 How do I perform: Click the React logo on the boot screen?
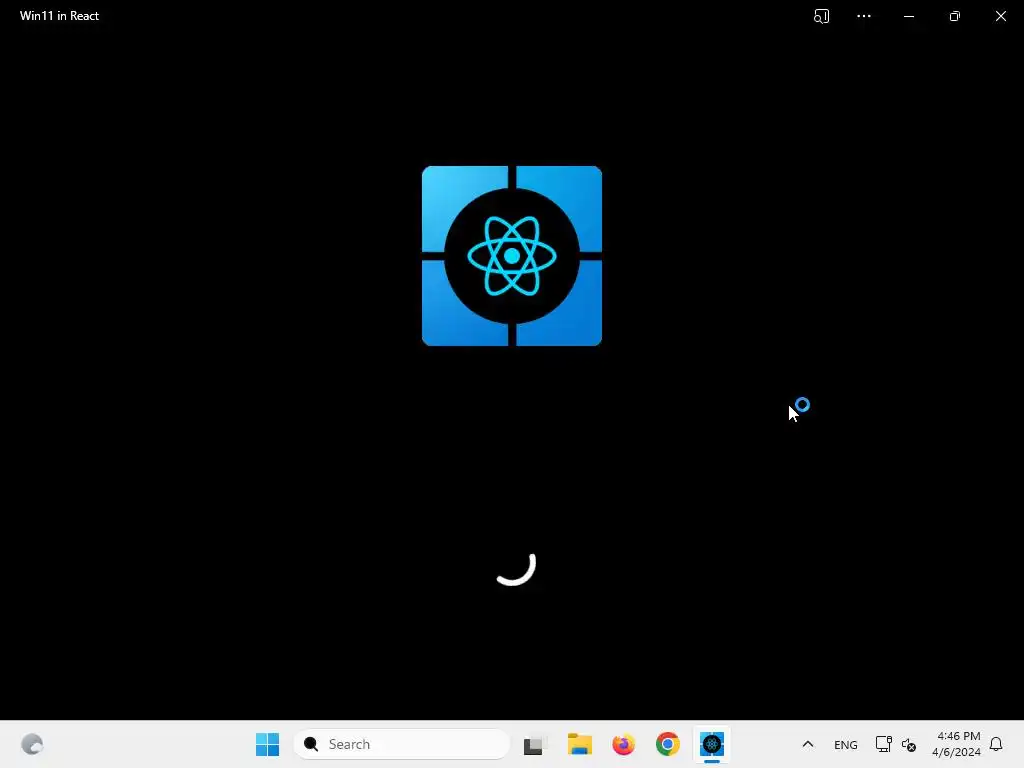point(512,256)
